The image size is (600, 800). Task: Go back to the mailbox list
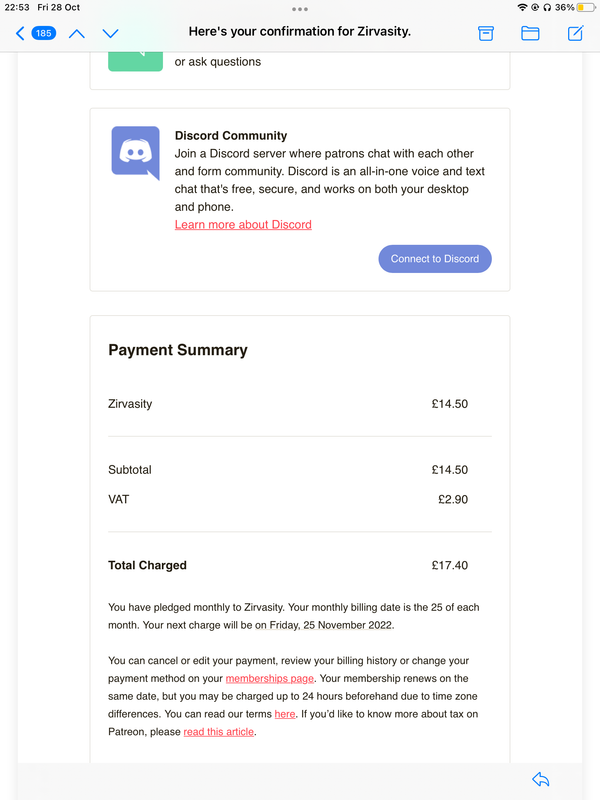tap(20, 34)
